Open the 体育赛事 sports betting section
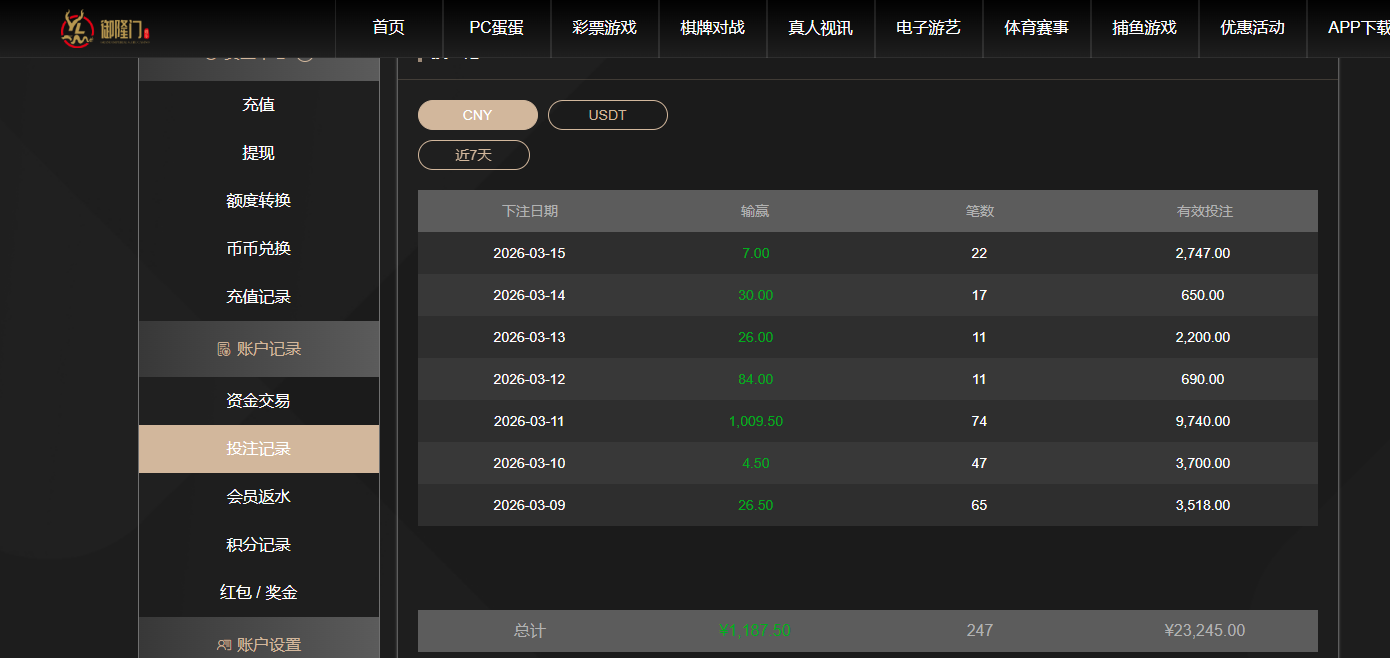 tap(1036, 28)
